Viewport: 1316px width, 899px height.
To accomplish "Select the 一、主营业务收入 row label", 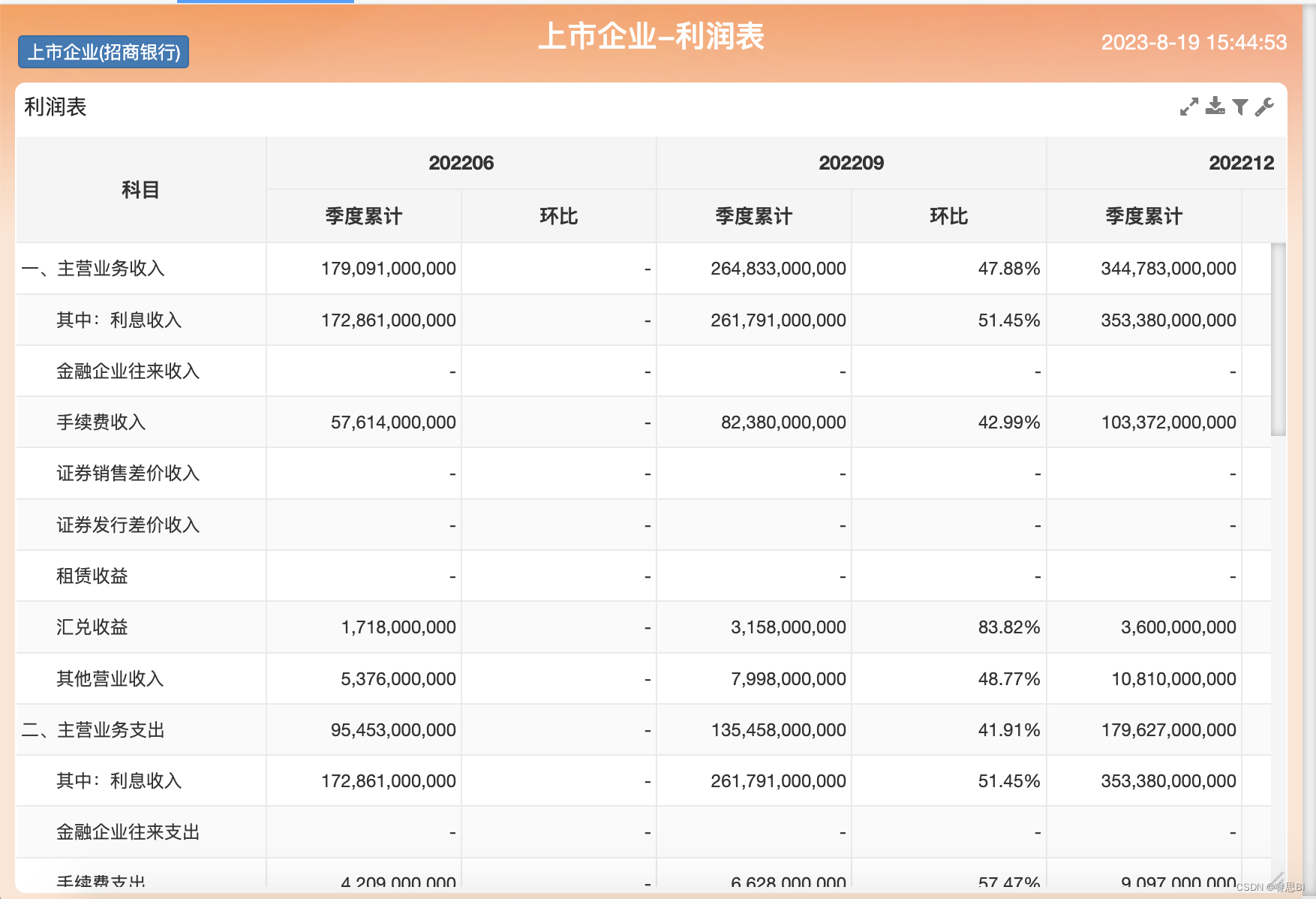I will coord(93,269).
